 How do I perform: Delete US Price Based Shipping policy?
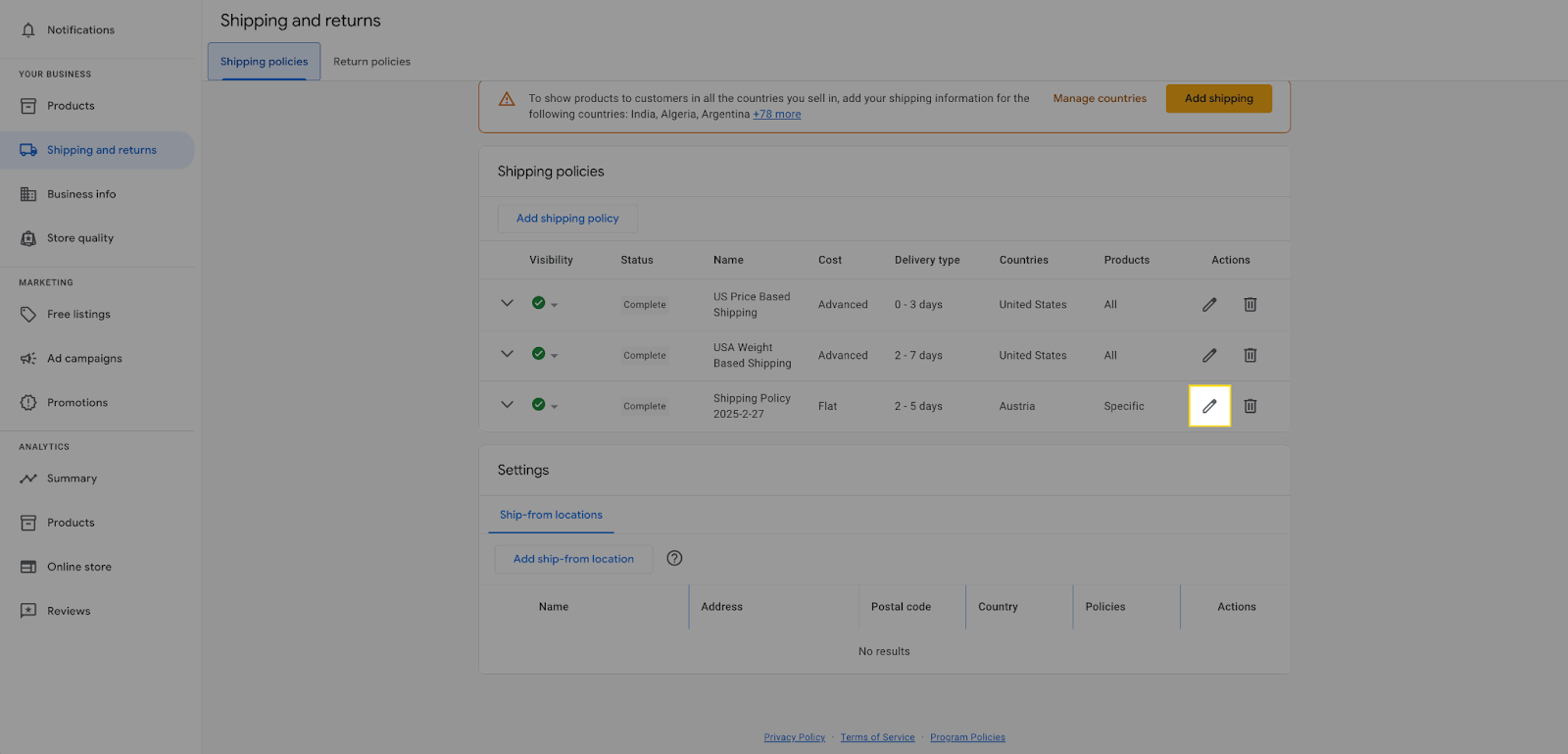(1250, 305)
